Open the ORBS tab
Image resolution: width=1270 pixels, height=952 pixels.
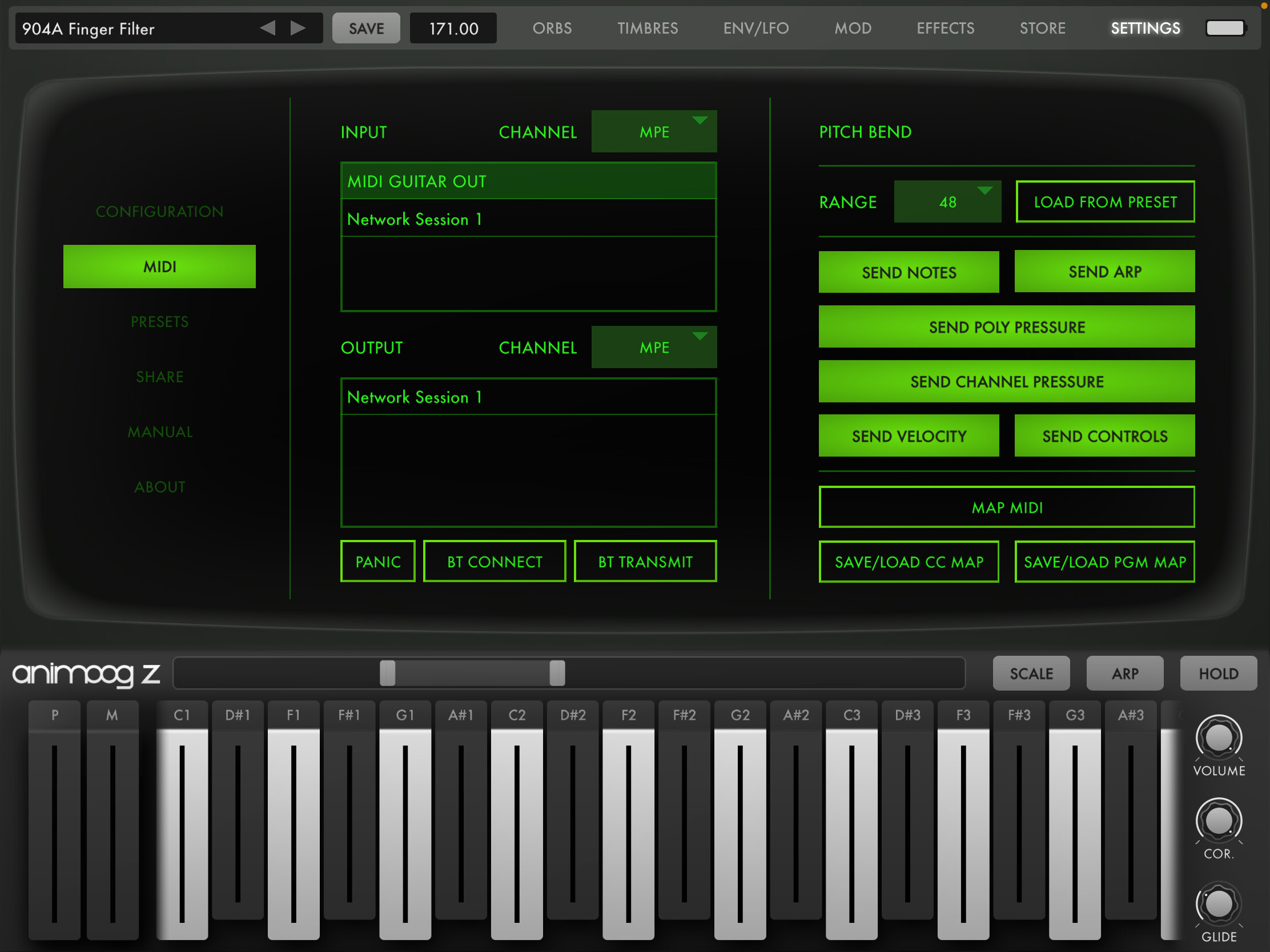[552, 28]
